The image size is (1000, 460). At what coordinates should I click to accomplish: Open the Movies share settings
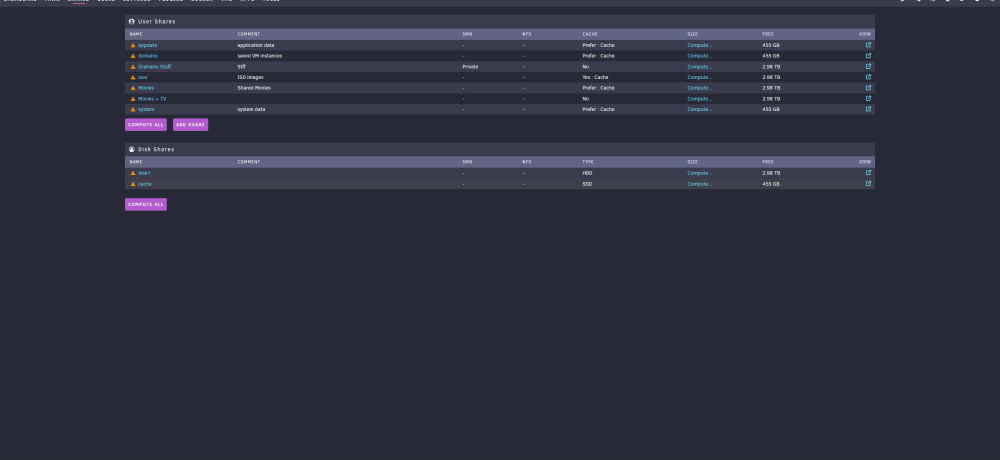146,88
